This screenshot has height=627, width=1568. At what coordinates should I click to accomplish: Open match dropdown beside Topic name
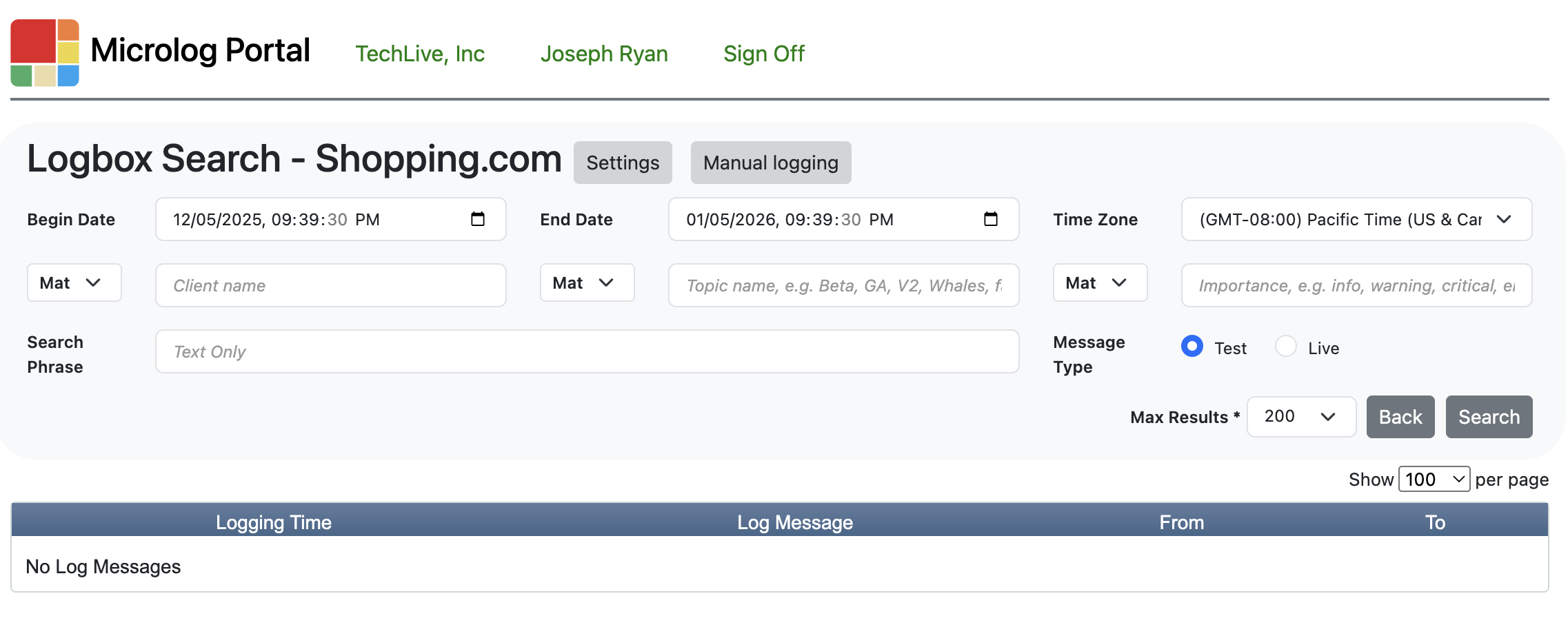pyautogui.click(x=587, y=282)
